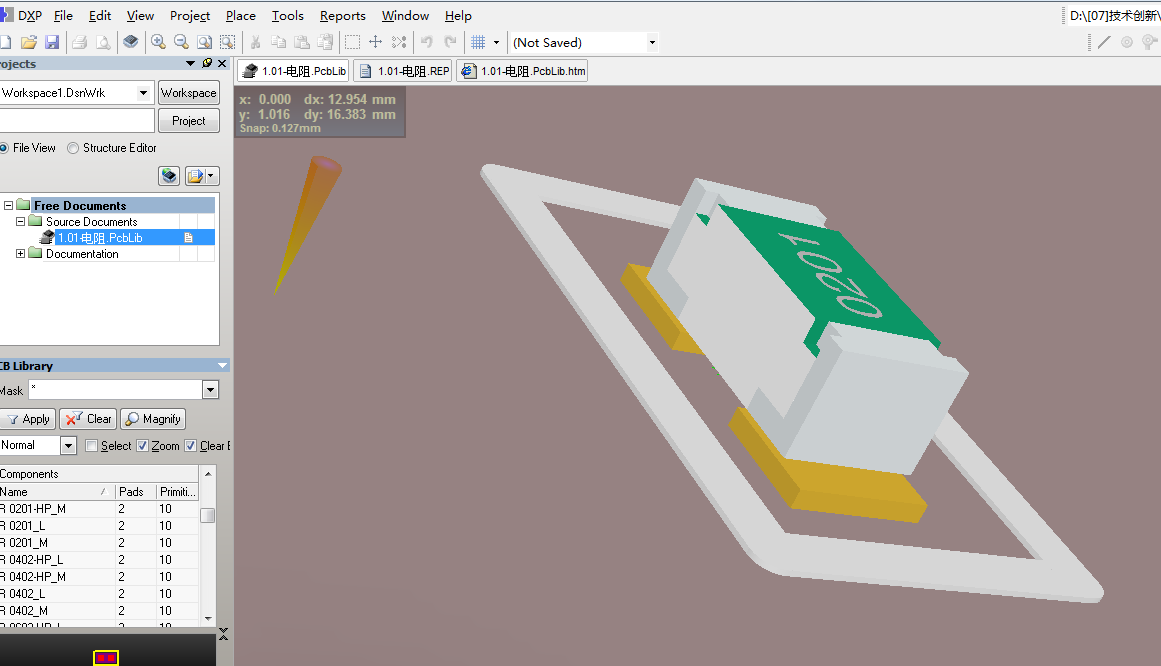Open the PCB Library panel header arrow
The image size is (1161, 666).
pos(222,366)
